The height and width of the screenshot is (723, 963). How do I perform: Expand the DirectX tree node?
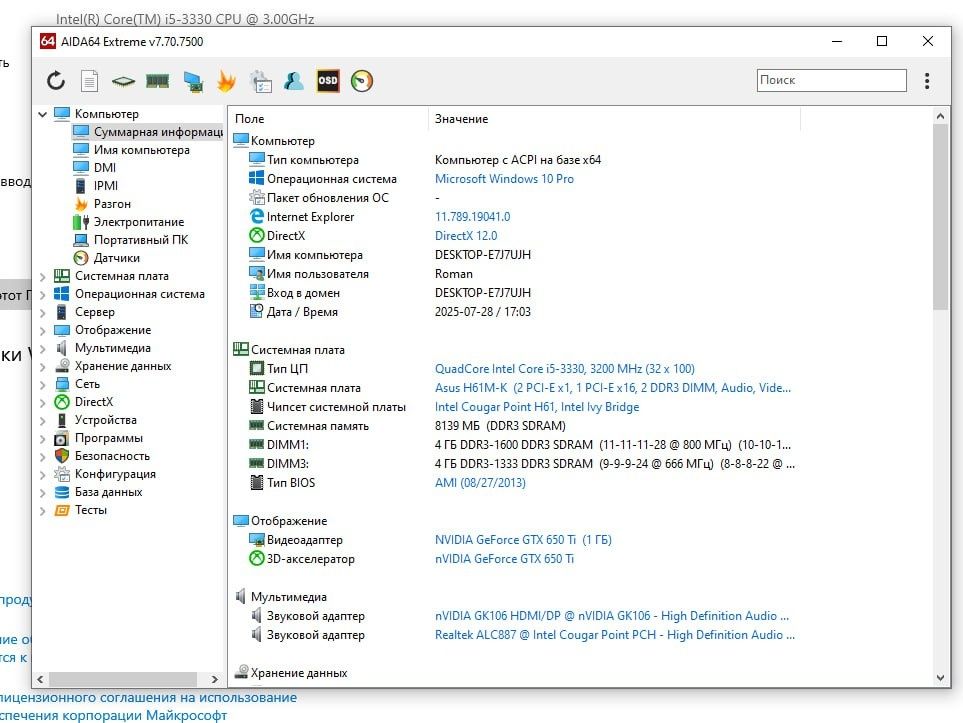click(x=42, y=402)
